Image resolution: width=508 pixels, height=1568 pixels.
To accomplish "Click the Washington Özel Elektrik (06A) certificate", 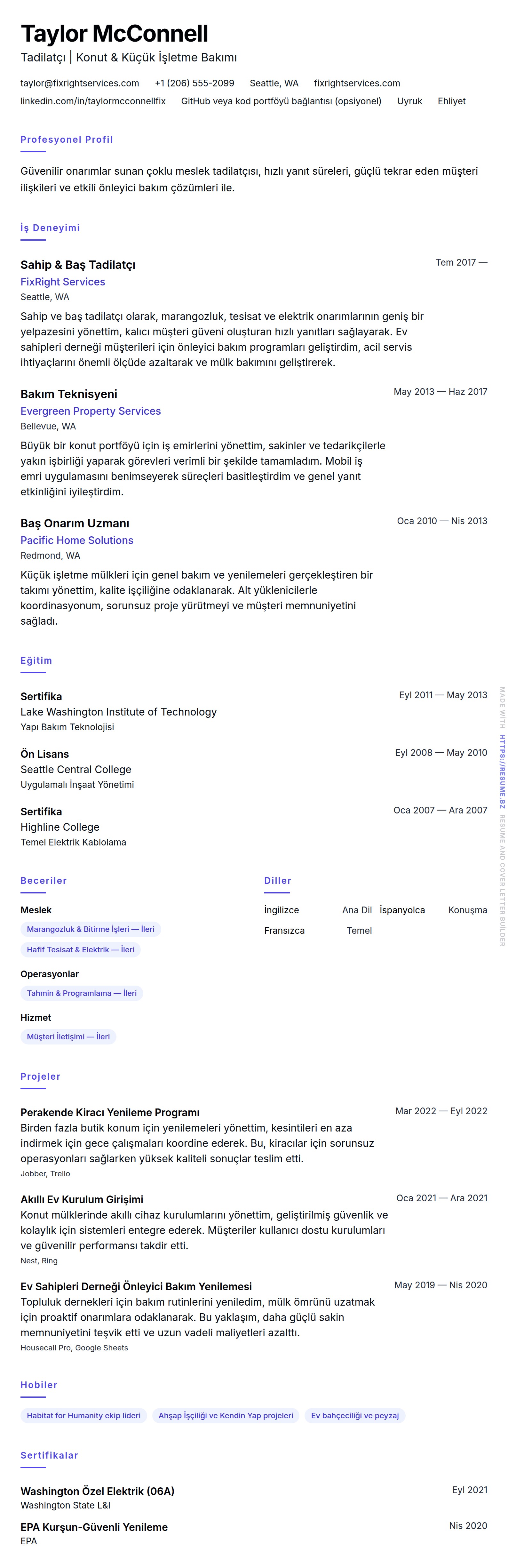I will [97, 1491].
